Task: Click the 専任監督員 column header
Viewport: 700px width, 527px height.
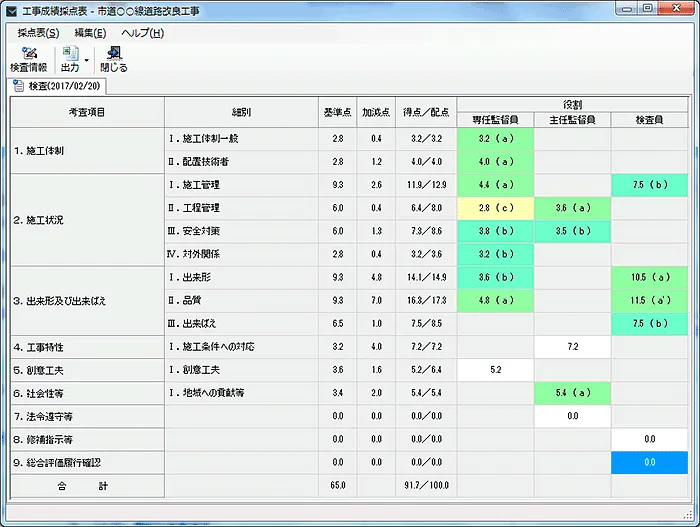Action: tap(495, 119)
